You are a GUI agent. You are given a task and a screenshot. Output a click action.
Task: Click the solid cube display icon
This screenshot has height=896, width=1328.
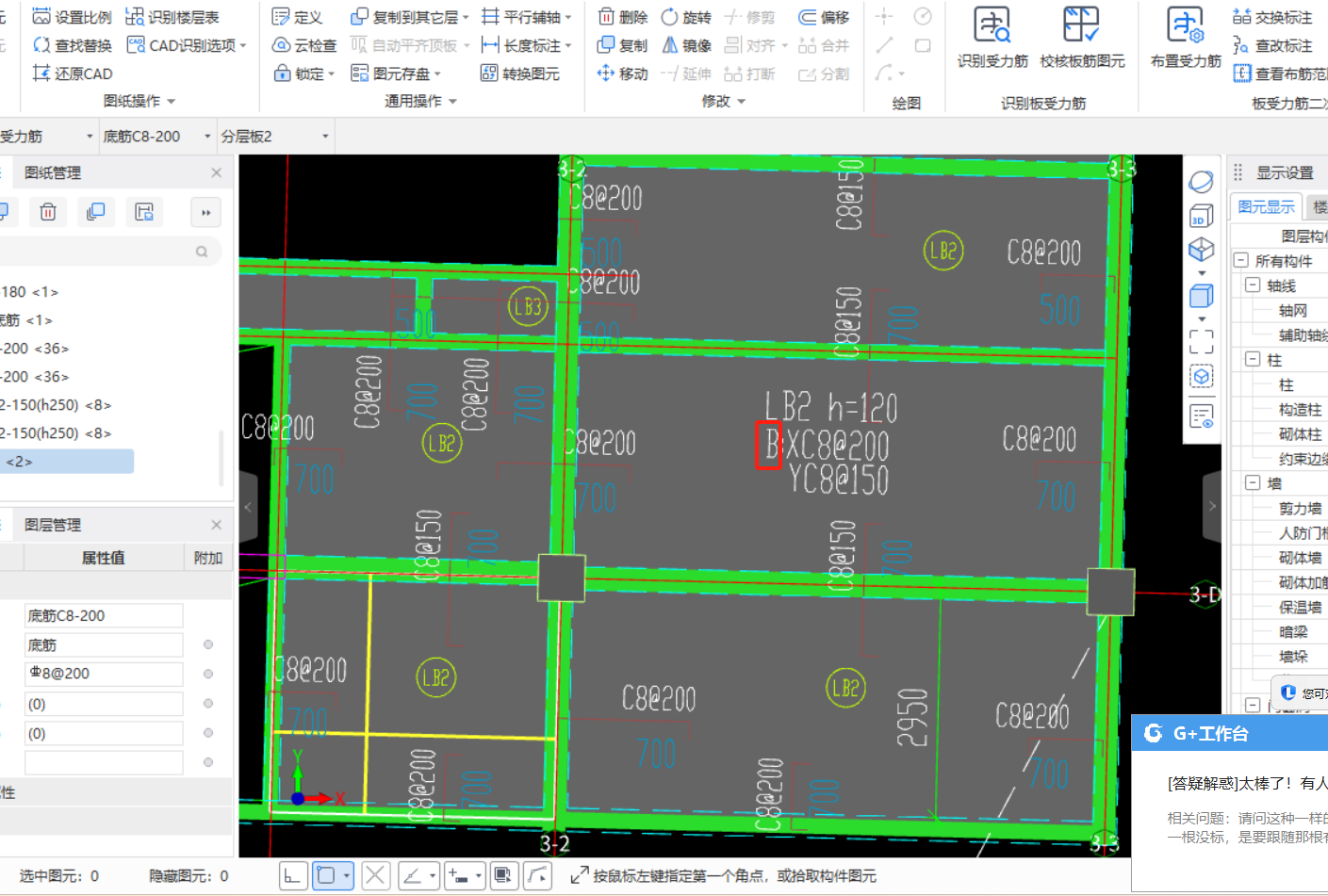tap(1201, 296)
